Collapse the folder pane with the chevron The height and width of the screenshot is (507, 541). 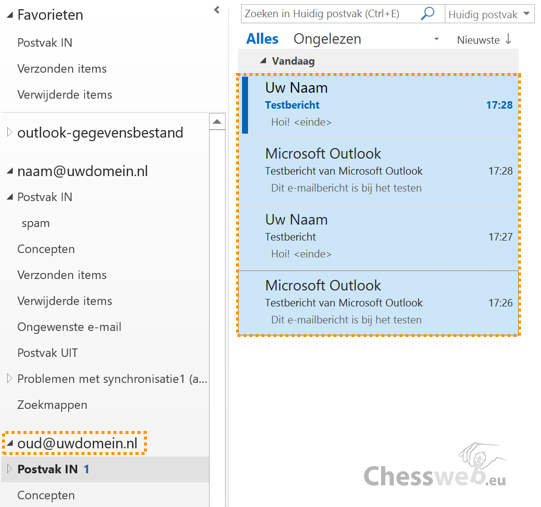pos(217,10)
